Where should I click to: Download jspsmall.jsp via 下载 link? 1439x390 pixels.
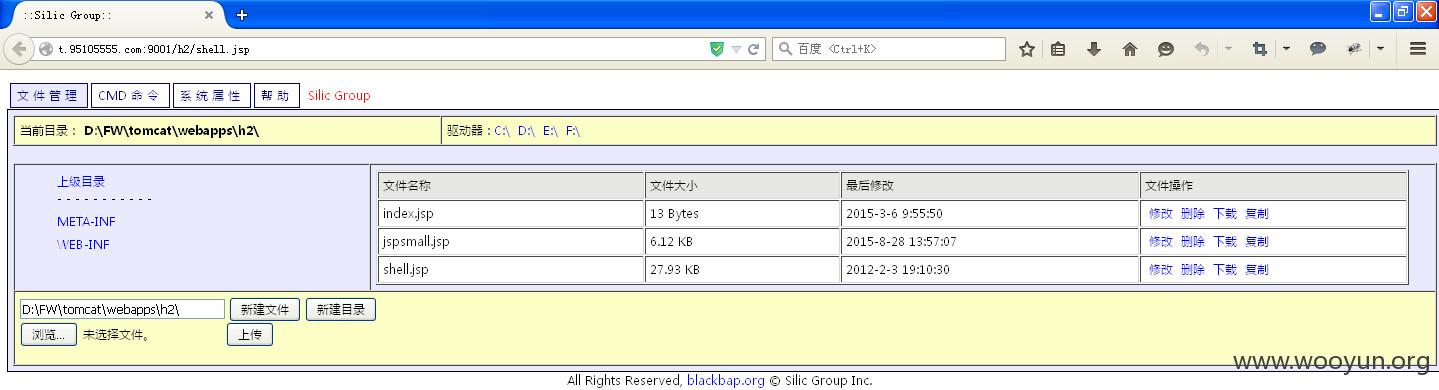(x=1225, y=242)
